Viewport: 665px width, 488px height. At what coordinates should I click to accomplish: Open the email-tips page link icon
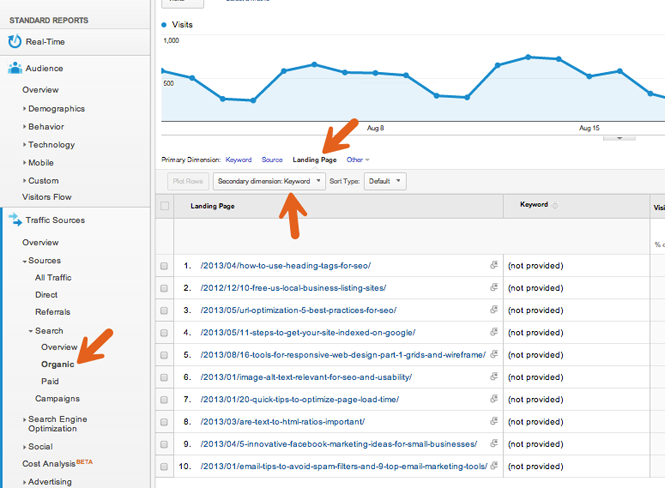click(x=494, y=466)
